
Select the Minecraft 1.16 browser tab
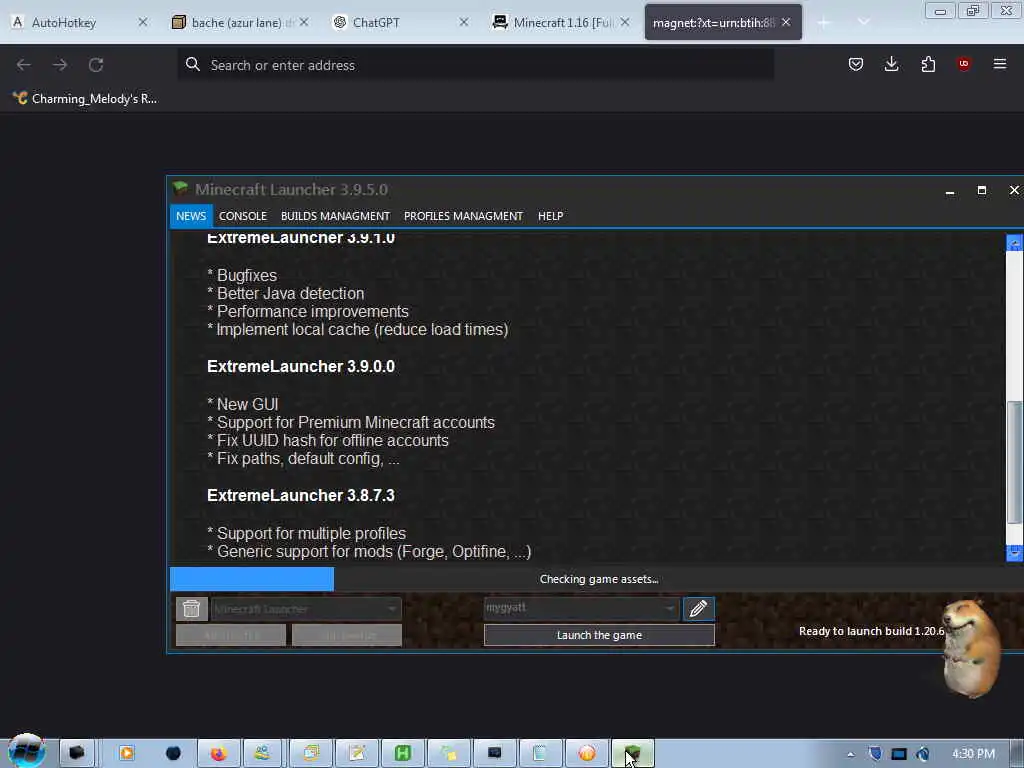point(563,23)
